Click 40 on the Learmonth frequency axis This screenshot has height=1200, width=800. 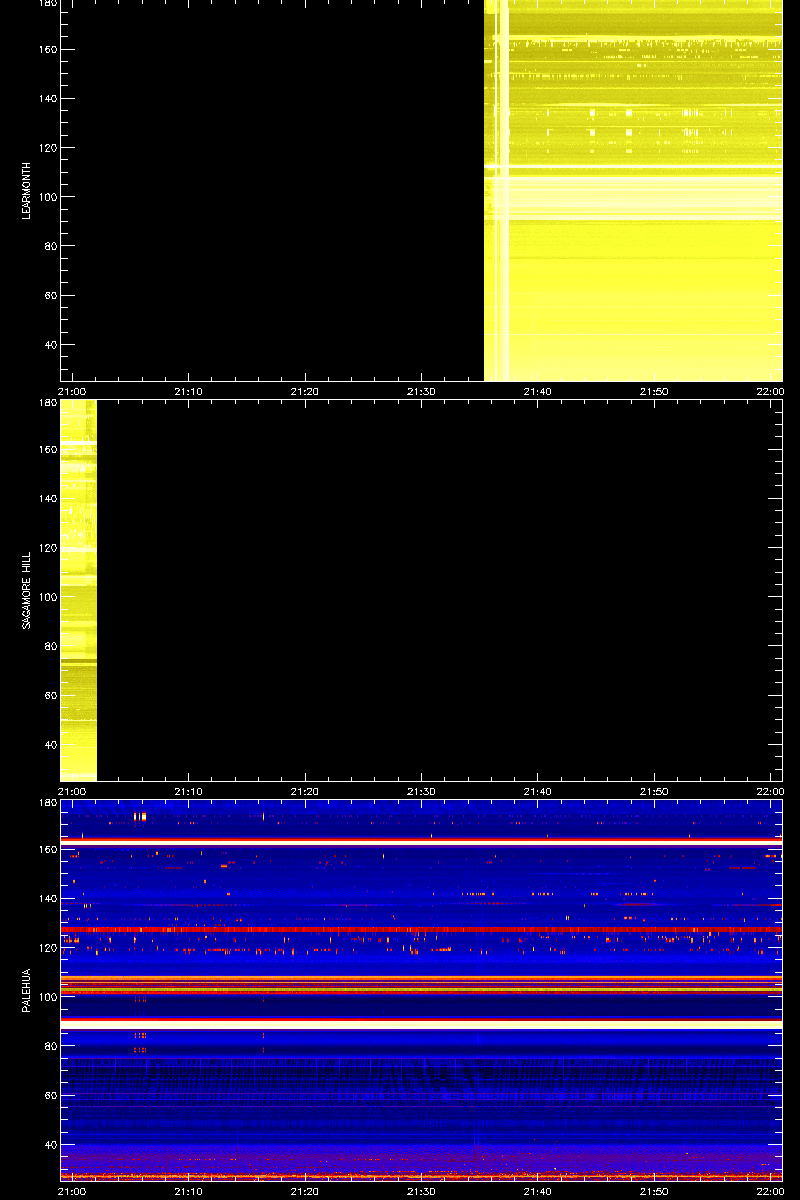[50, 345]
